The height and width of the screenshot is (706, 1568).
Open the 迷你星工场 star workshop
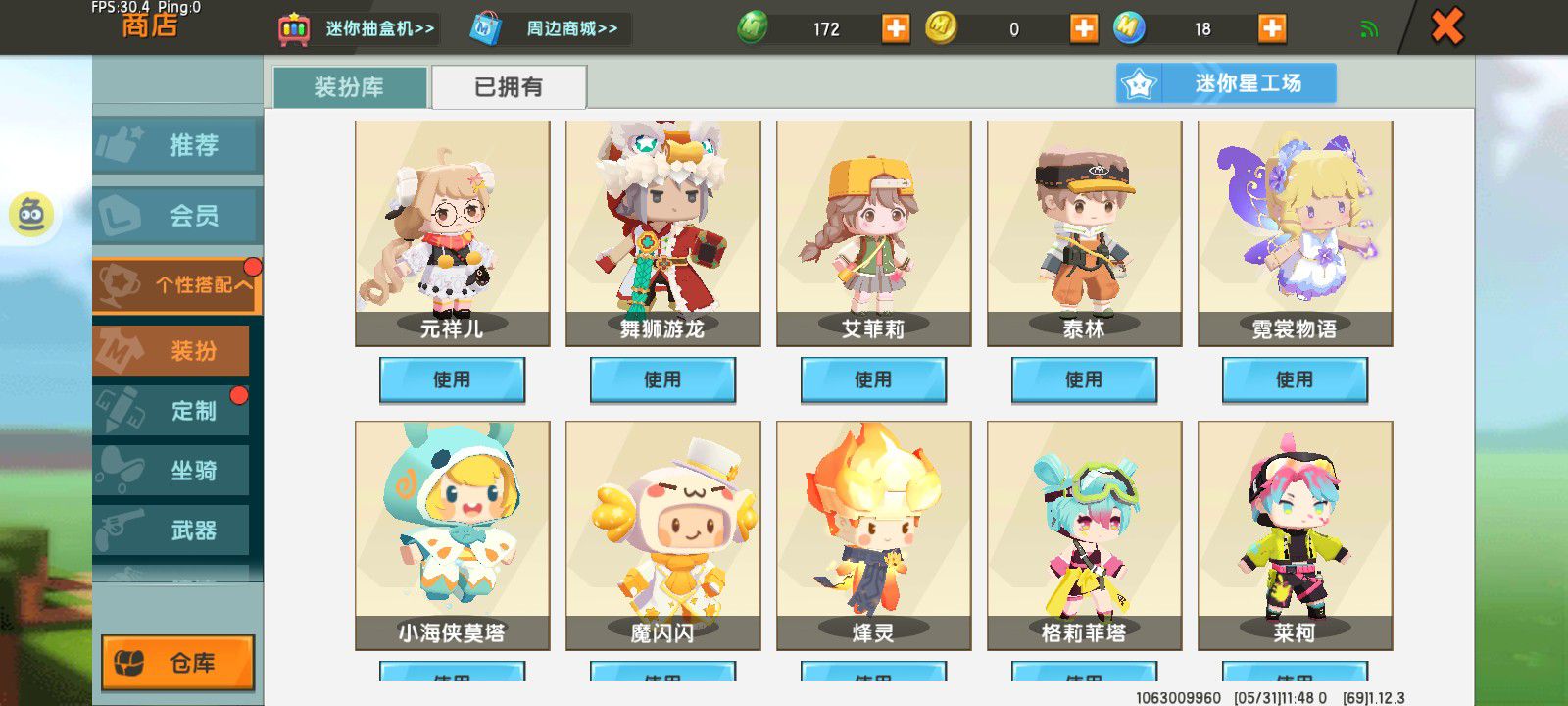[1226, 83]
